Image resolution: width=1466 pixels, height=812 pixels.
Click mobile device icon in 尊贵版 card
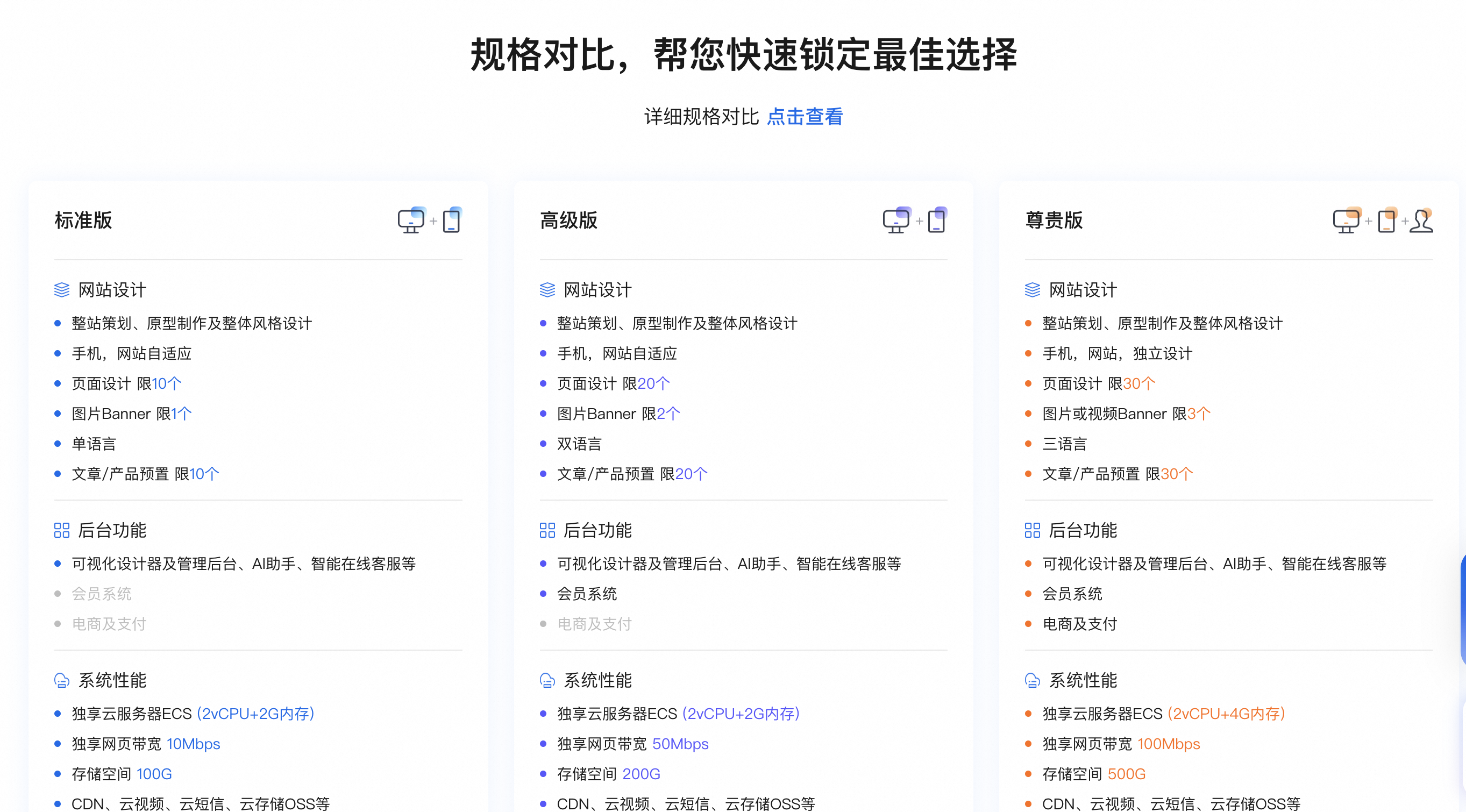pyautogui.click(x=1386, y=221)
